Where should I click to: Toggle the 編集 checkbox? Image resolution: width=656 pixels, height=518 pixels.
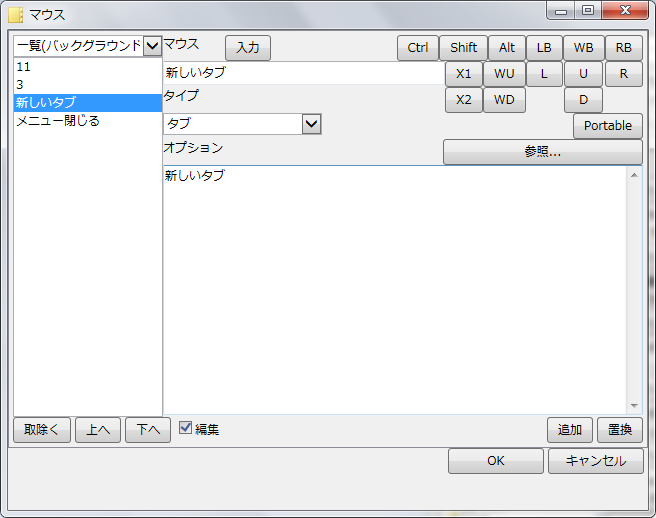(x=185, y=428)
